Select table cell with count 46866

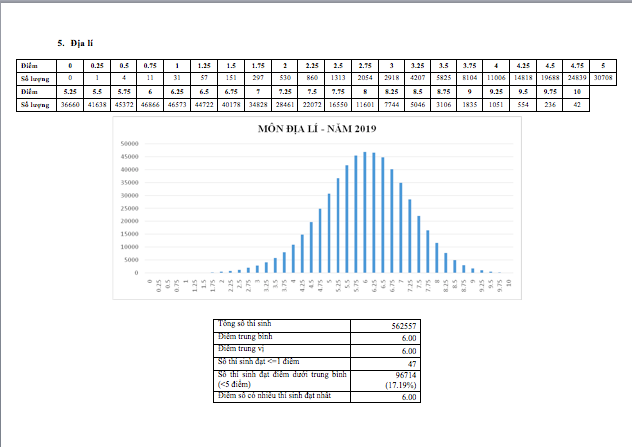150,105
